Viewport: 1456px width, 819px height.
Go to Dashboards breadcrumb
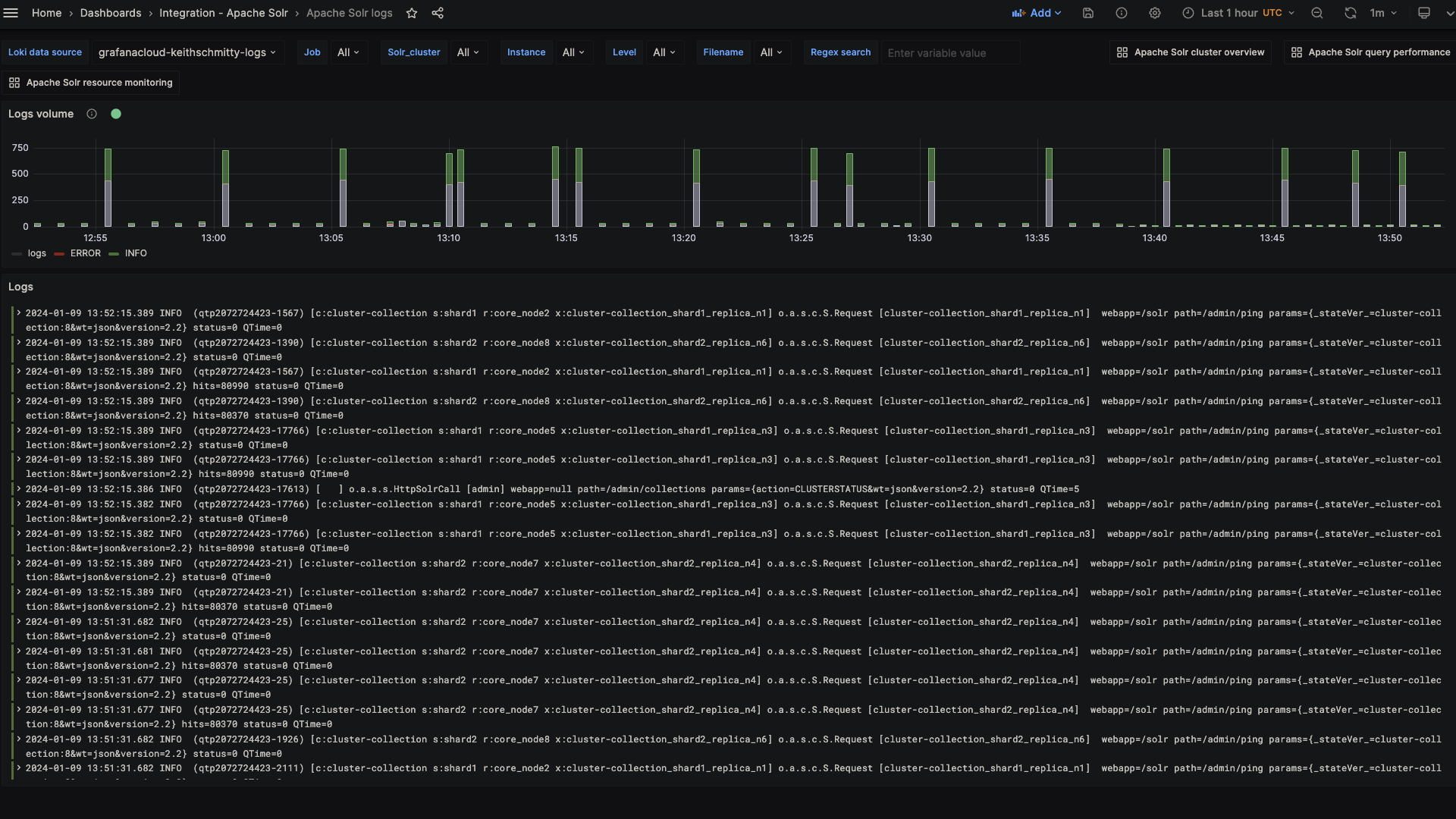point(111,13)
